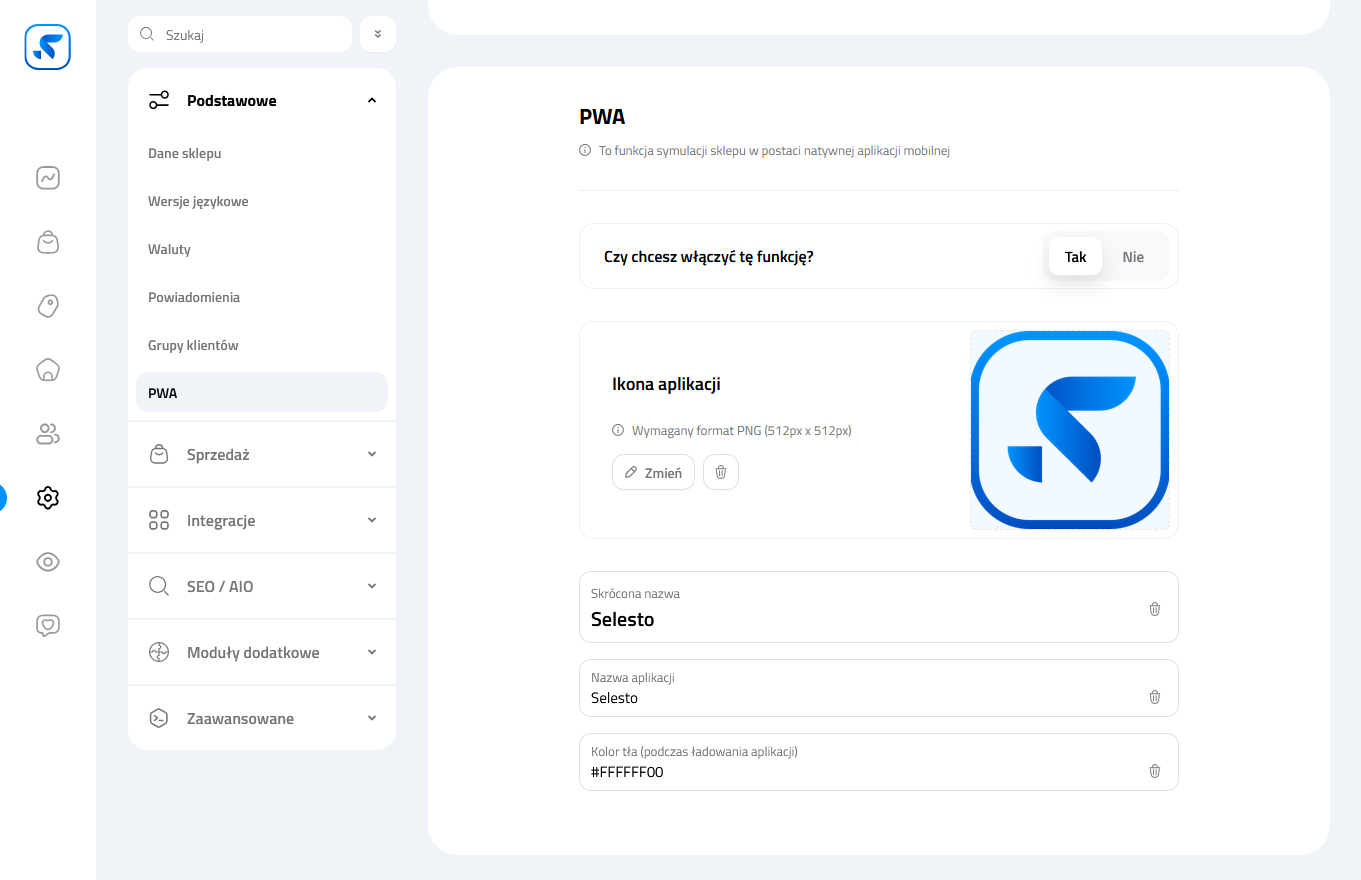Expand the Integracje settings section
The width and height of the screenshot is (1361, 880).
[x=262, y=521]
